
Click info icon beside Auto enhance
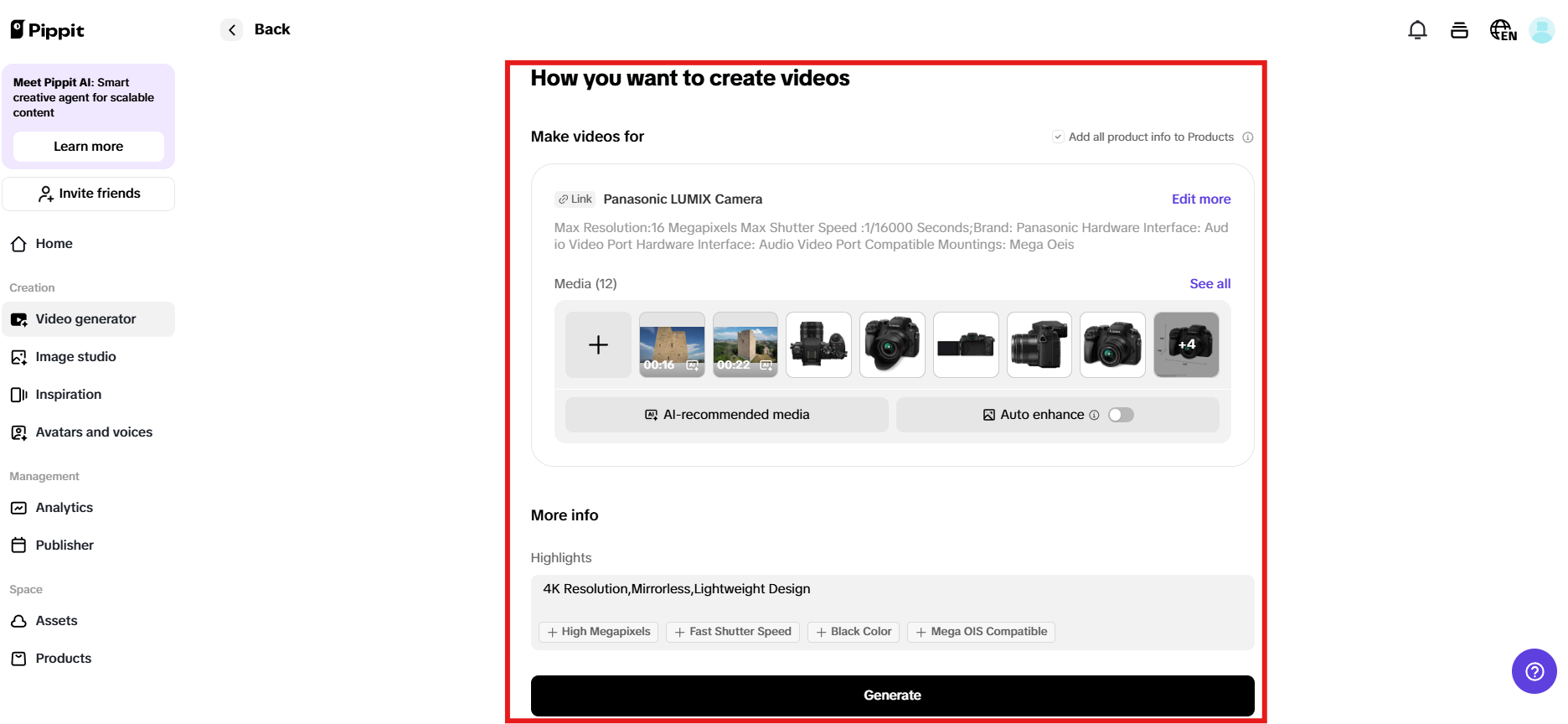pos(1094,415)
